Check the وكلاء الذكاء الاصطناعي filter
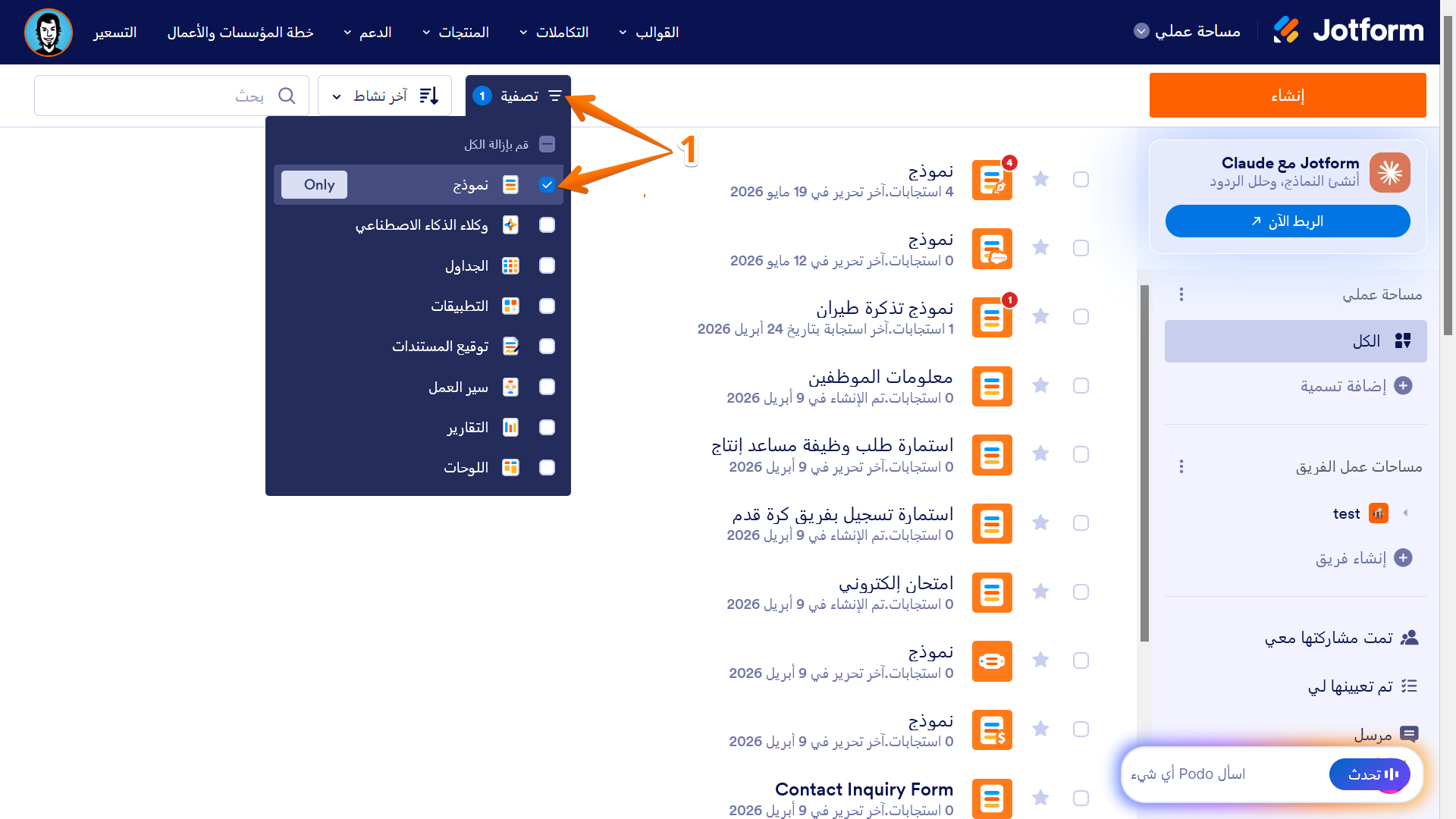The height and width of the screenshot is (819, 1456). pyautogui.click(x=547, y=225)
